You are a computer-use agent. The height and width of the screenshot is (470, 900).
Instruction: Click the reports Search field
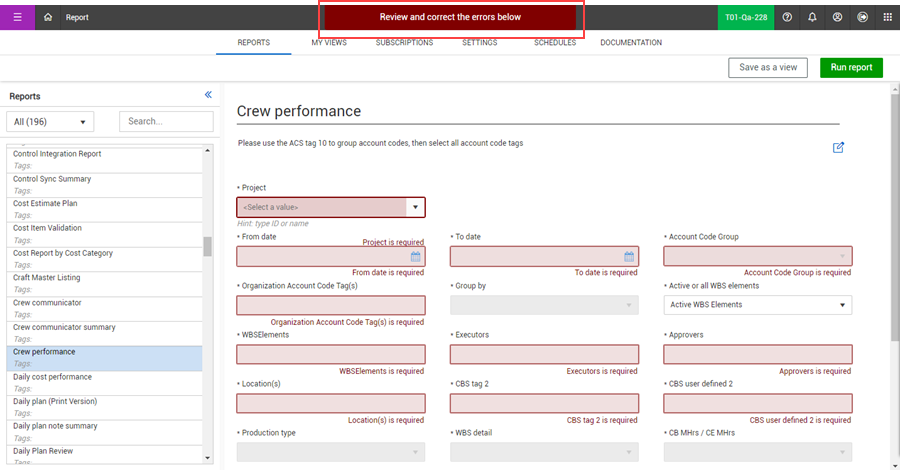[166, 121]
